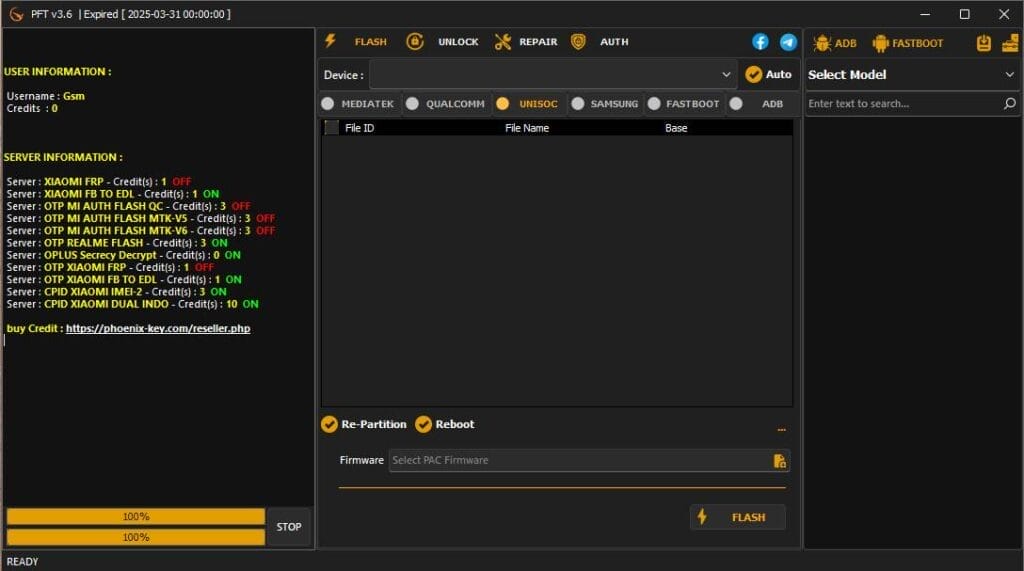Click the upper 100% progress bar
Screen dimensions: 1024x571
(136, 517)
